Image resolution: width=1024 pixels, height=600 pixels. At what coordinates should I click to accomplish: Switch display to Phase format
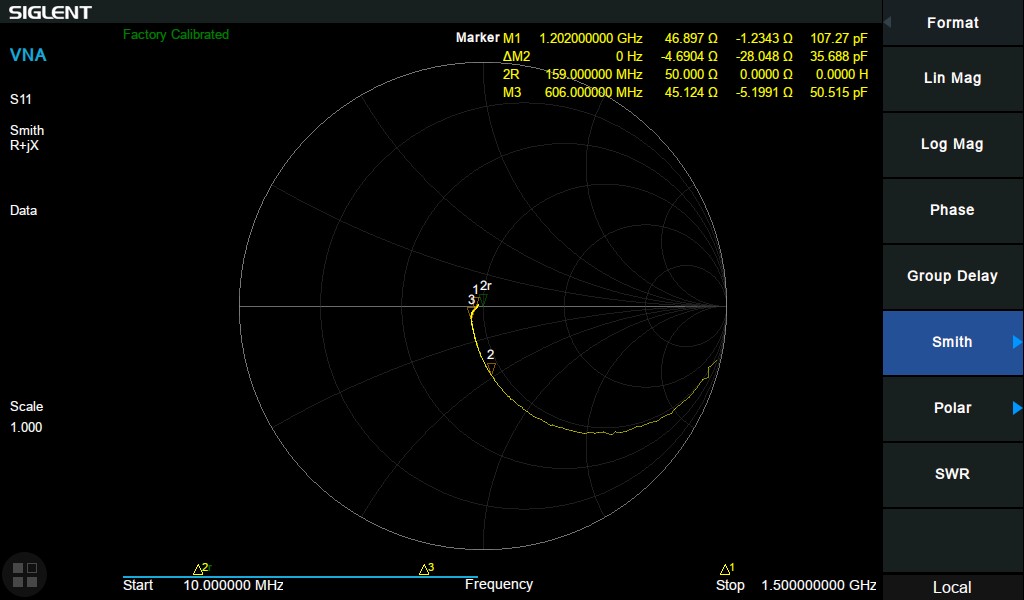pyautogui.click(x=951, y=210)
